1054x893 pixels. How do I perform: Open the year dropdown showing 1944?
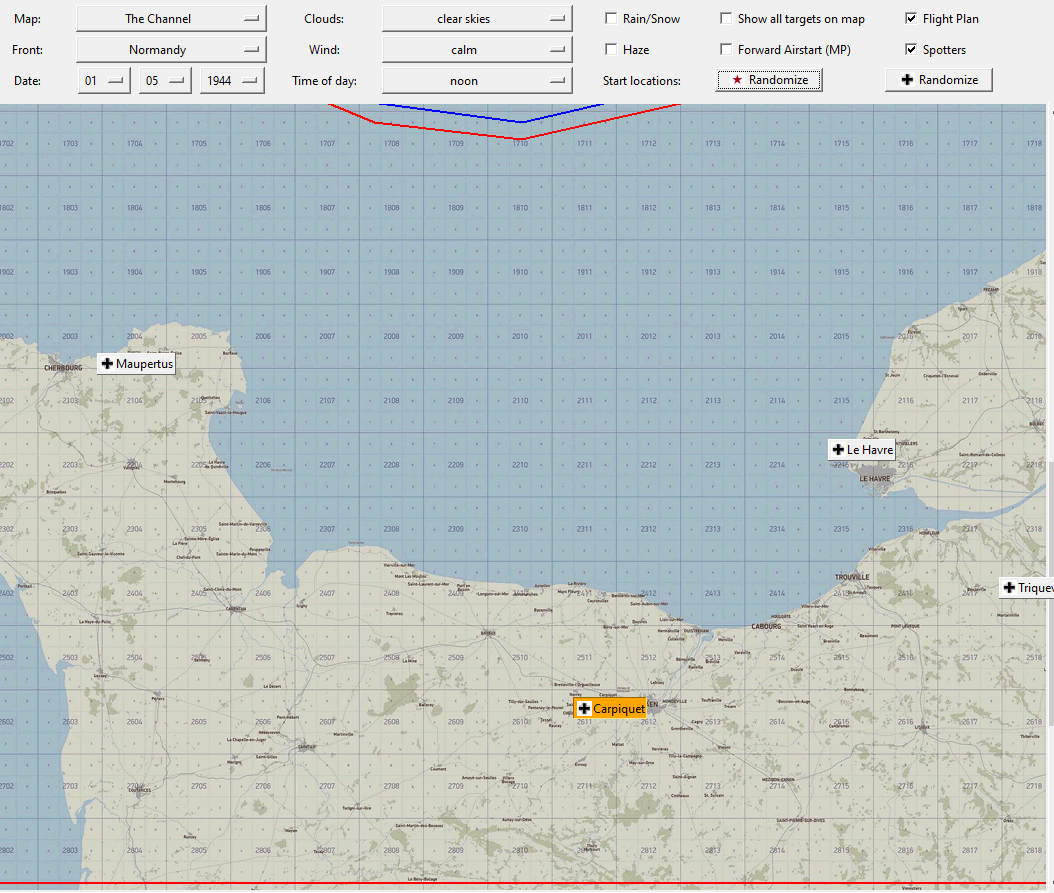(232, 81)
